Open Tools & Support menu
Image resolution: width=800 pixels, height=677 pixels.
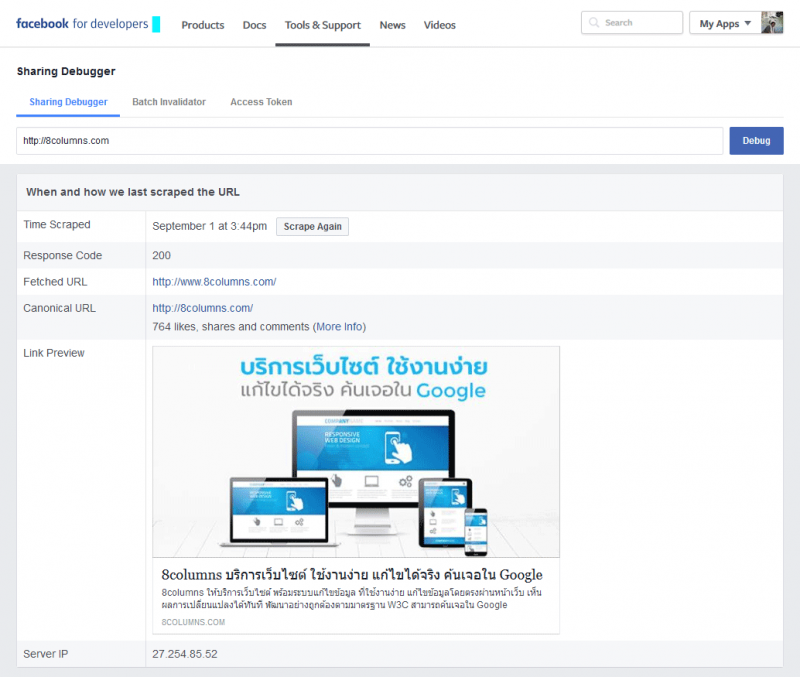click(322, 25)
